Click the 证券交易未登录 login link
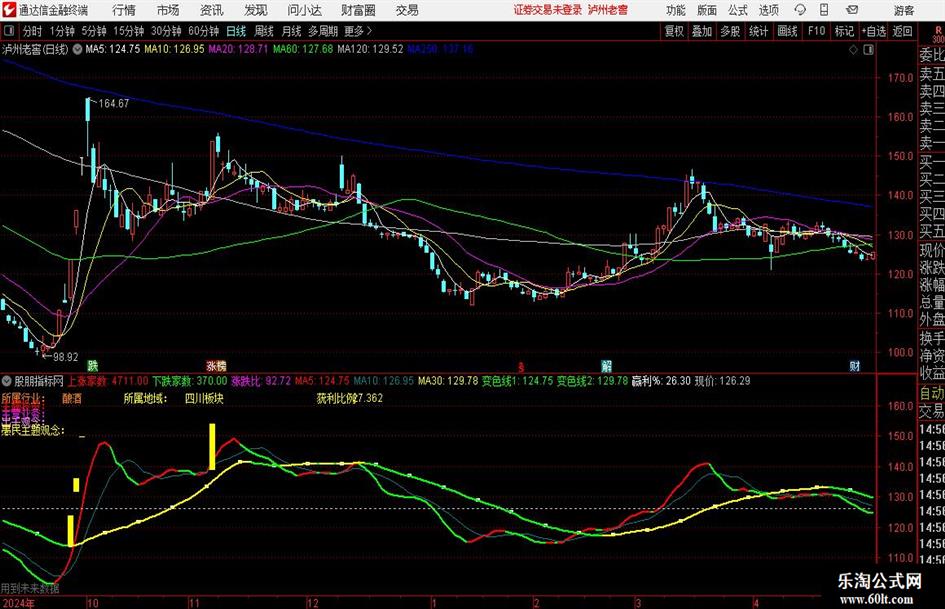 [548, 10]
